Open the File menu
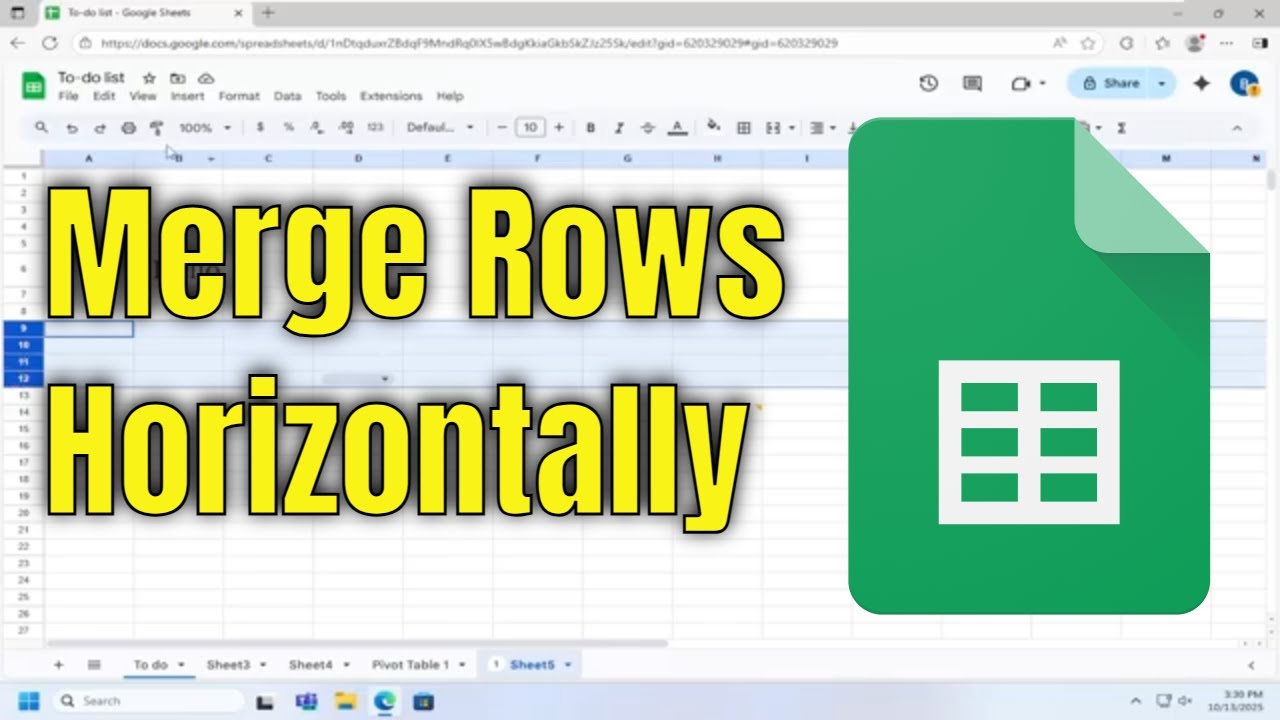This screenshot has width=1280, height=720. 68,96
